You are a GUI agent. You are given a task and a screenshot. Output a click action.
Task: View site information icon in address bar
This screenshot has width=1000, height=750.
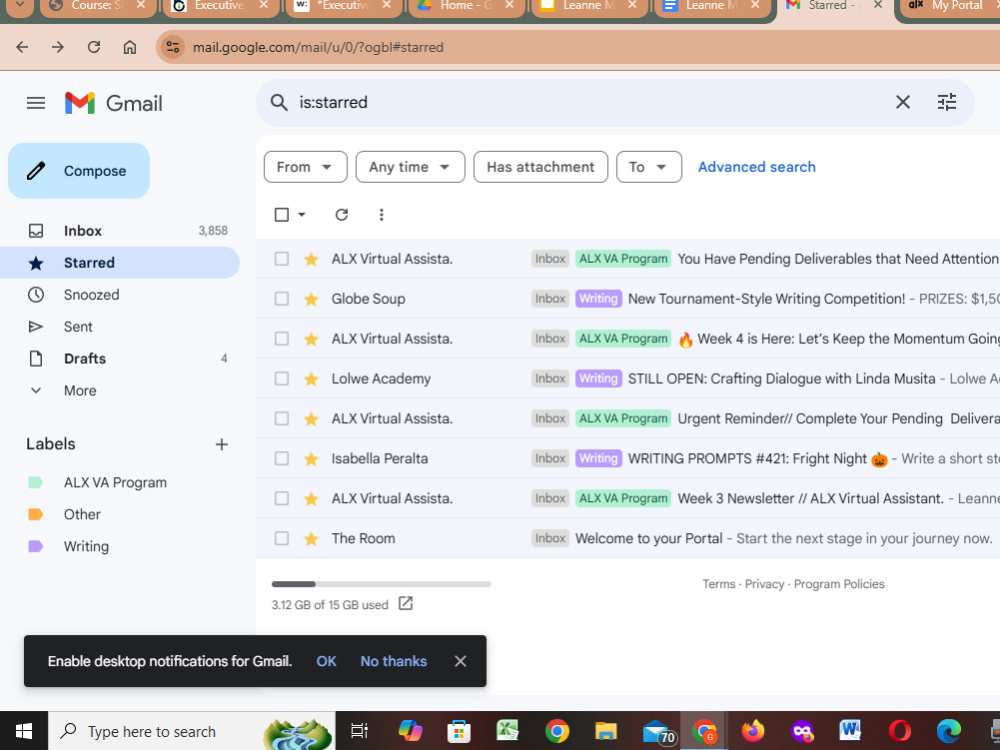(x=172, y=47)
